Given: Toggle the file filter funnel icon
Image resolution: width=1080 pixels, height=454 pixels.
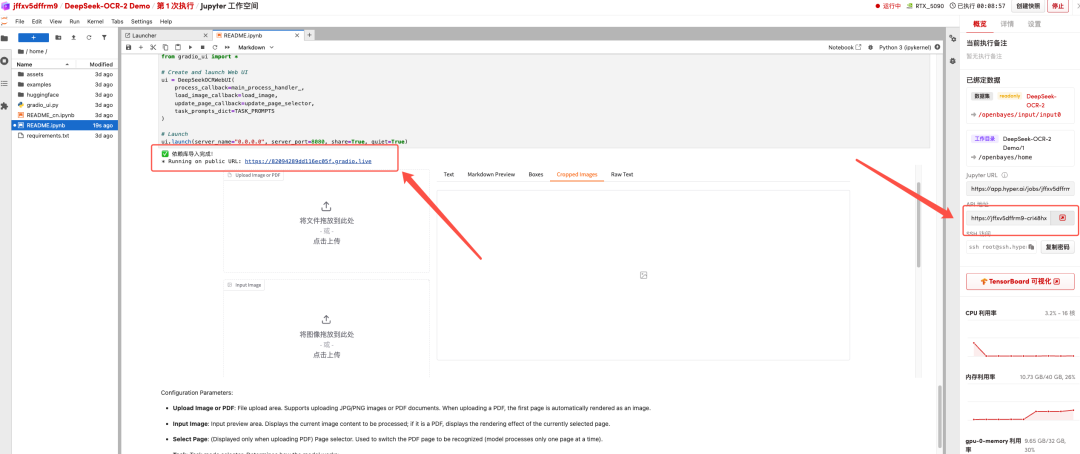Looking at the screenshot, I should [x=104, y=37].
